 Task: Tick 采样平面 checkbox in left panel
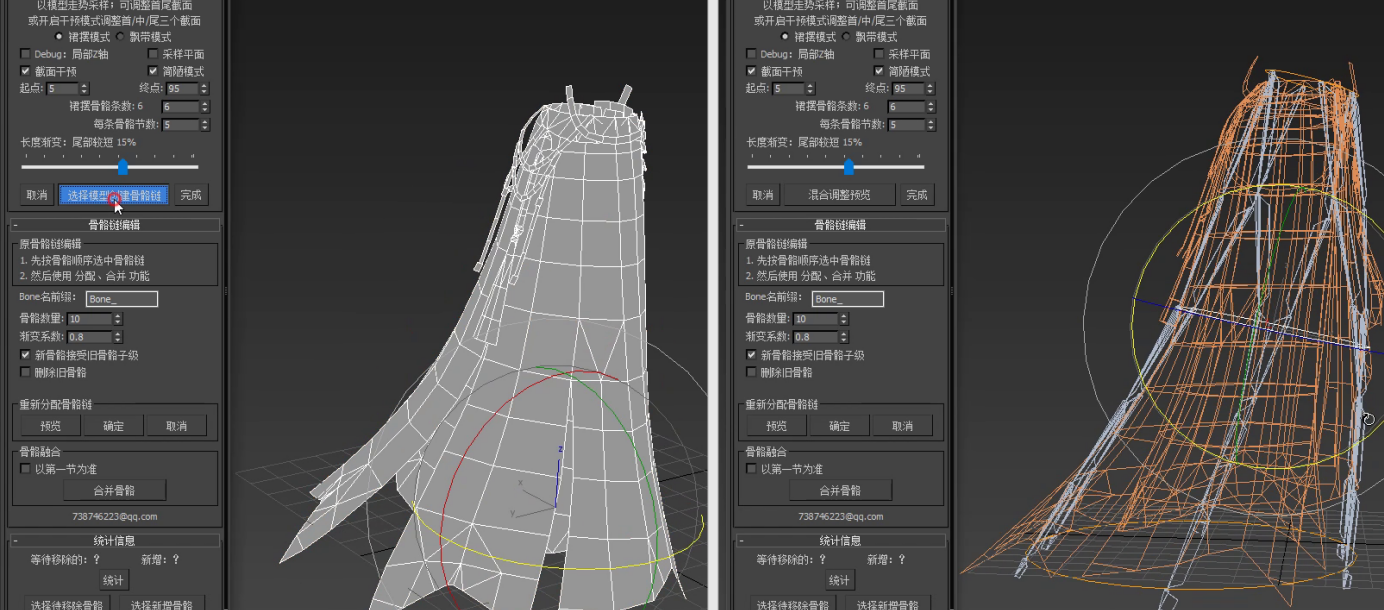coord(153,54)
